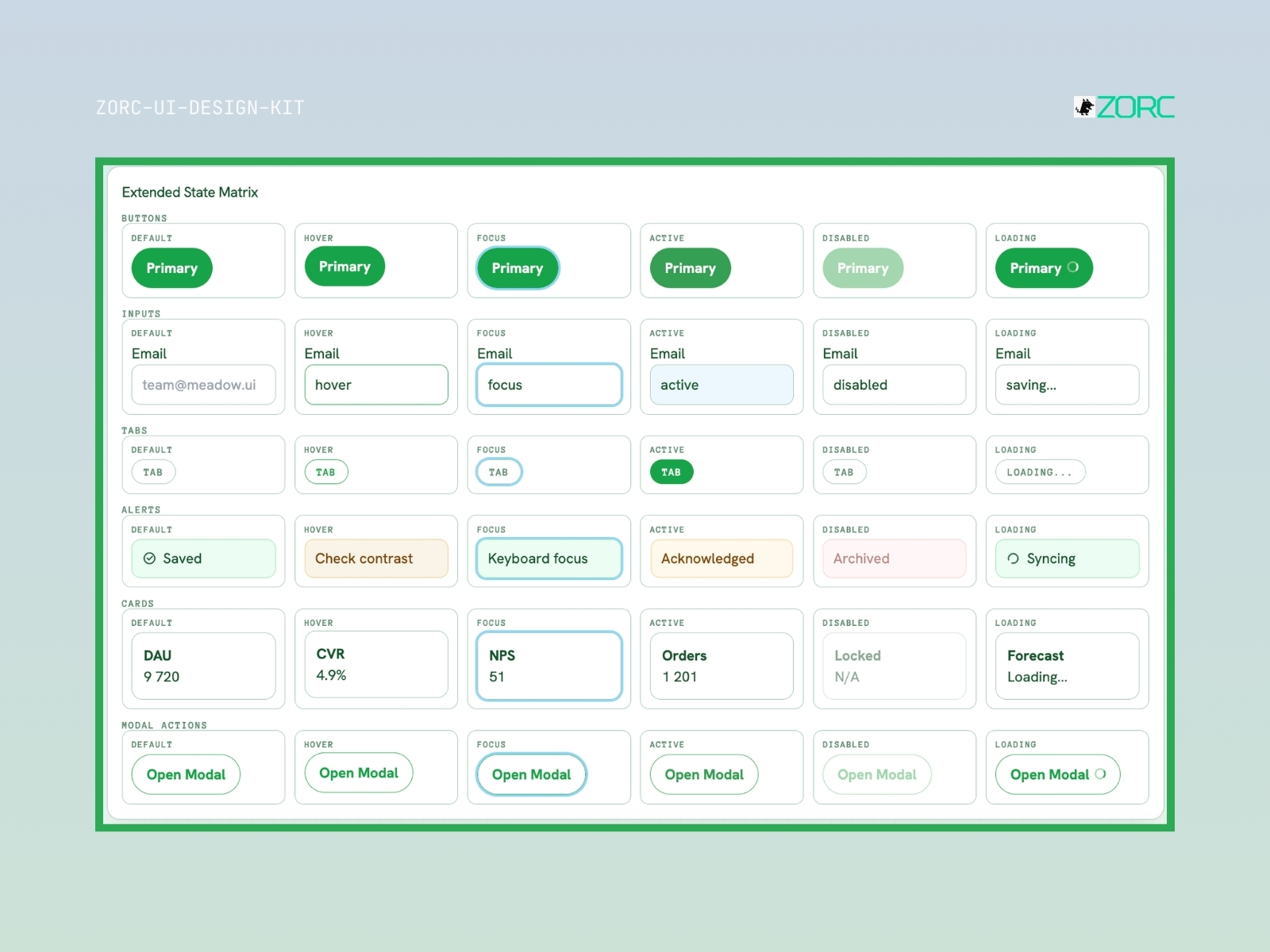The image size is (1270, 952).
Task: Select the focused TAB pill
Action: pyautogui.click(x=499, y=472)
